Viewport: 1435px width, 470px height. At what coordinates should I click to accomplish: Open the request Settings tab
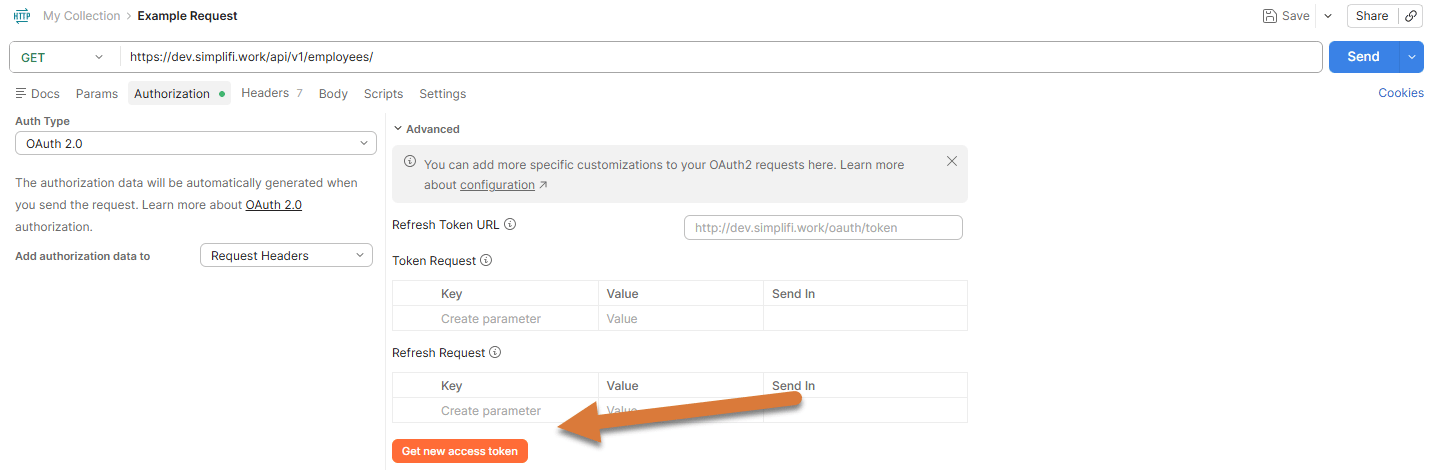442,93
